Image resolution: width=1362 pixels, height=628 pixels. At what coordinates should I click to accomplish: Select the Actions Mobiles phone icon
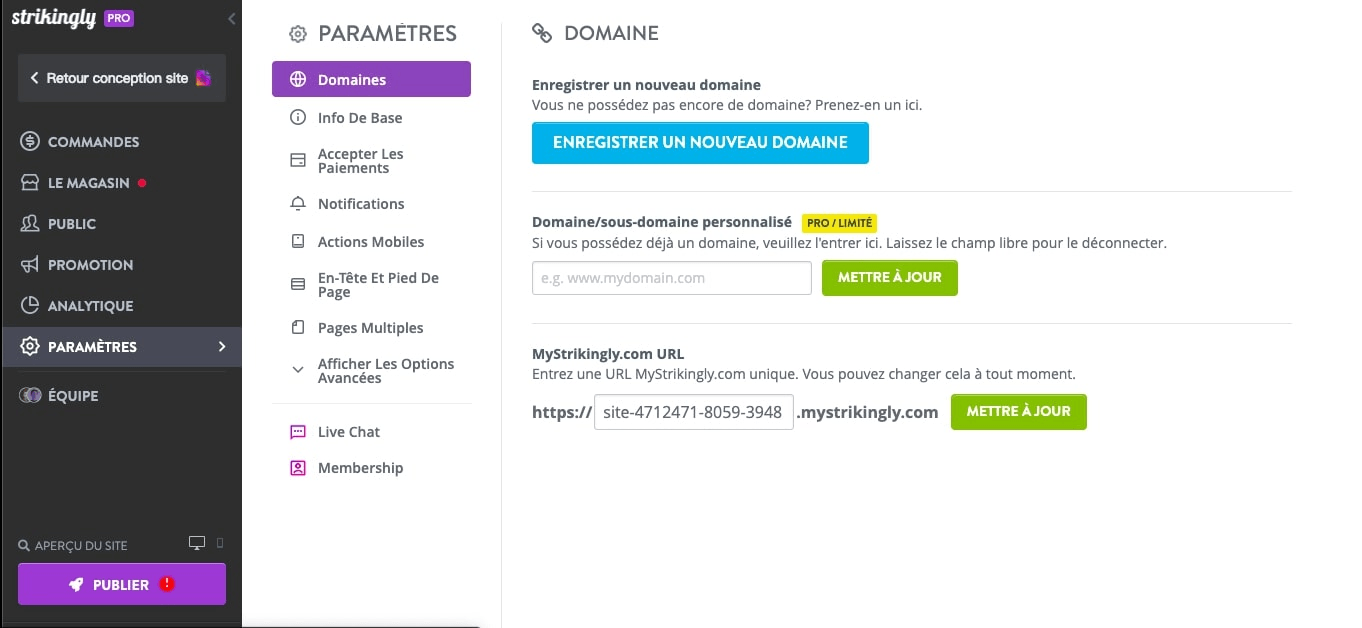click(297, 241)
